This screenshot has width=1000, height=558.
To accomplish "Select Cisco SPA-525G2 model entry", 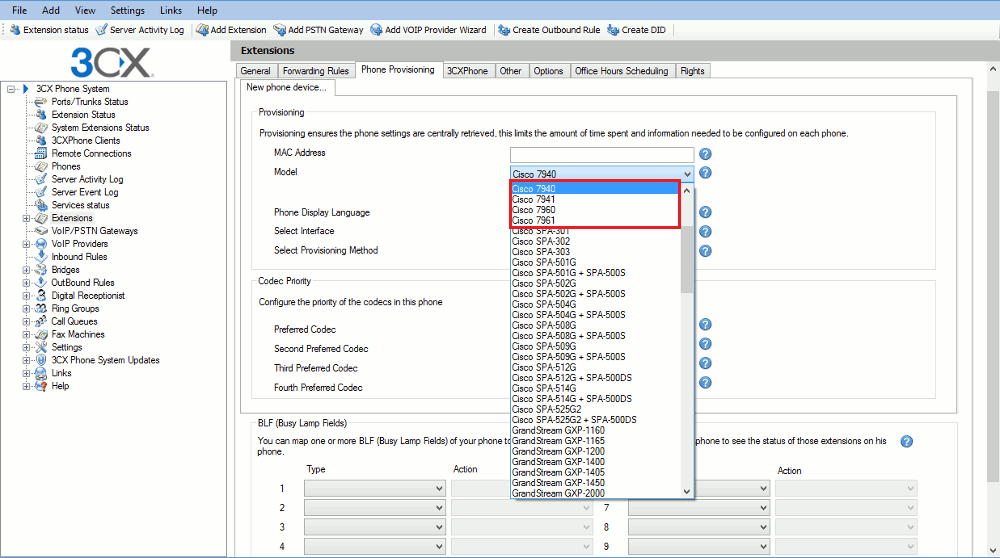I will 596,409.
